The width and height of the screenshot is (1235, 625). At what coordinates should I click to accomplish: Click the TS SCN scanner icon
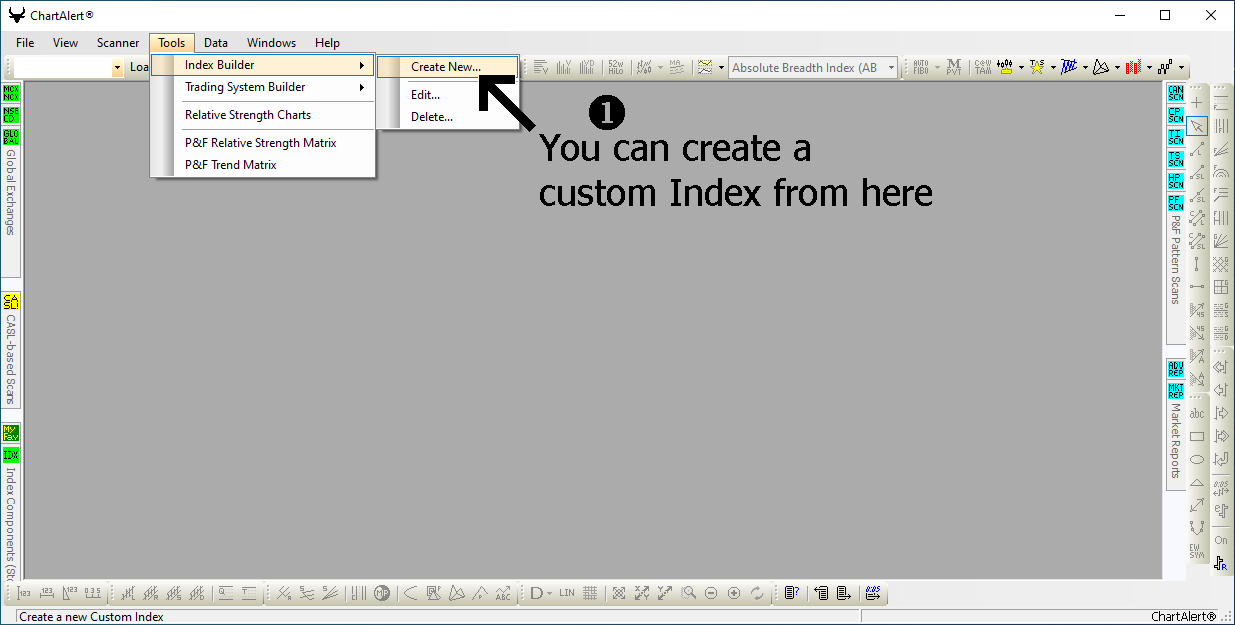(x=1176, y=159)
